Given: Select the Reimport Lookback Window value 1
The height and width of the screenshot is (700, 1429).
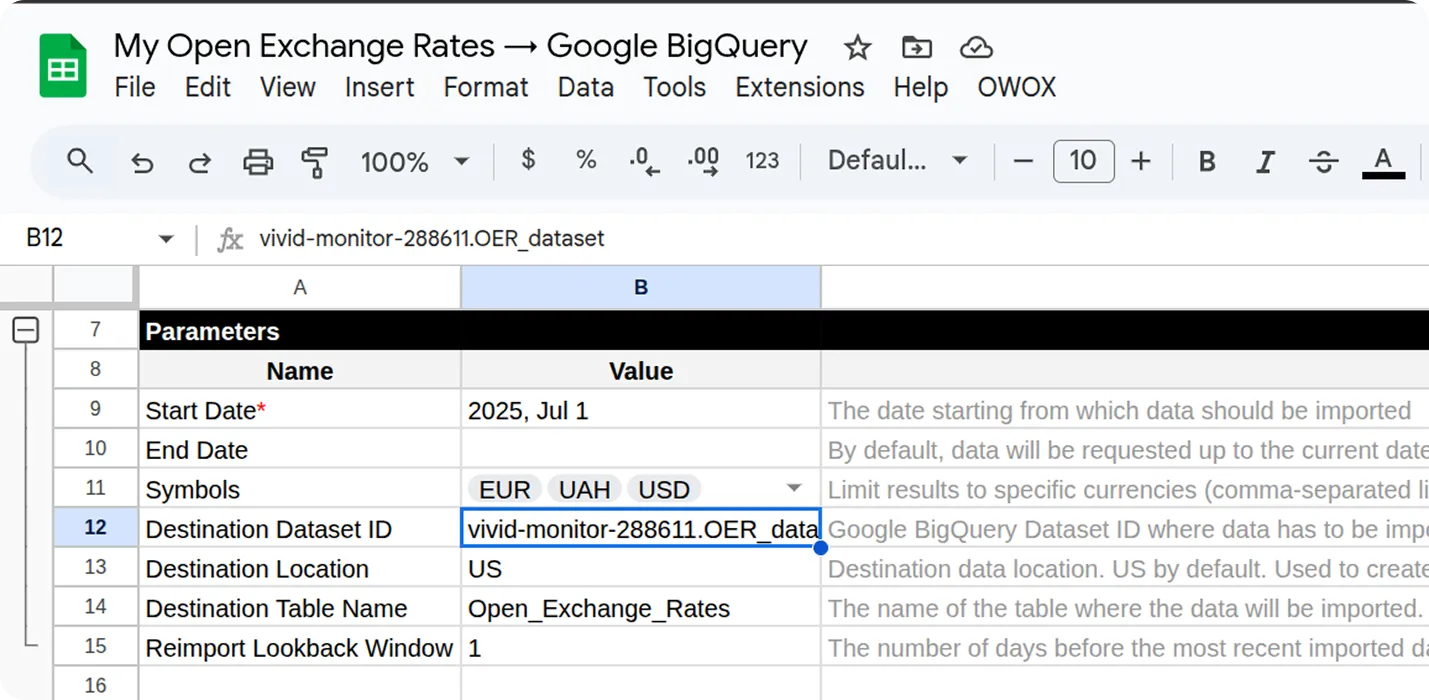Looking at the screenshot, I should click(x=641, y=647).
